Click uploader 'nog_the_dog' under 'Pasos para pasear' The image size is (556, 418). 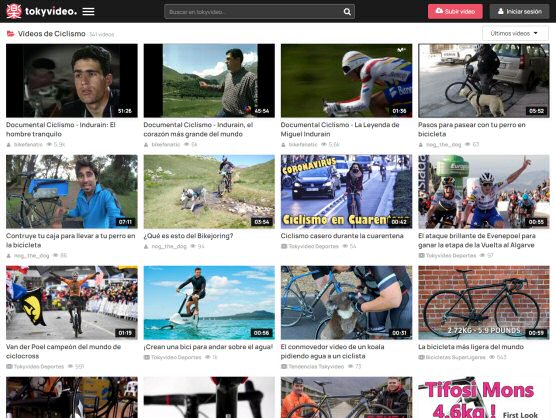tap(443, 145)
